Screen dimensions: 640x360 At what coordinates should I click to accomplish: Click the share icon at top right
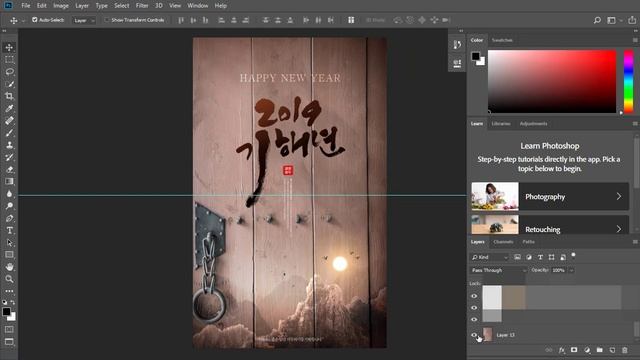tap(632, 20)
